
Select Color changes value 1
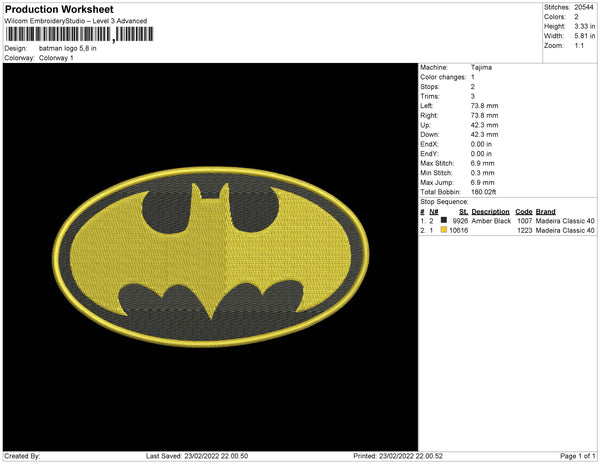473,77
